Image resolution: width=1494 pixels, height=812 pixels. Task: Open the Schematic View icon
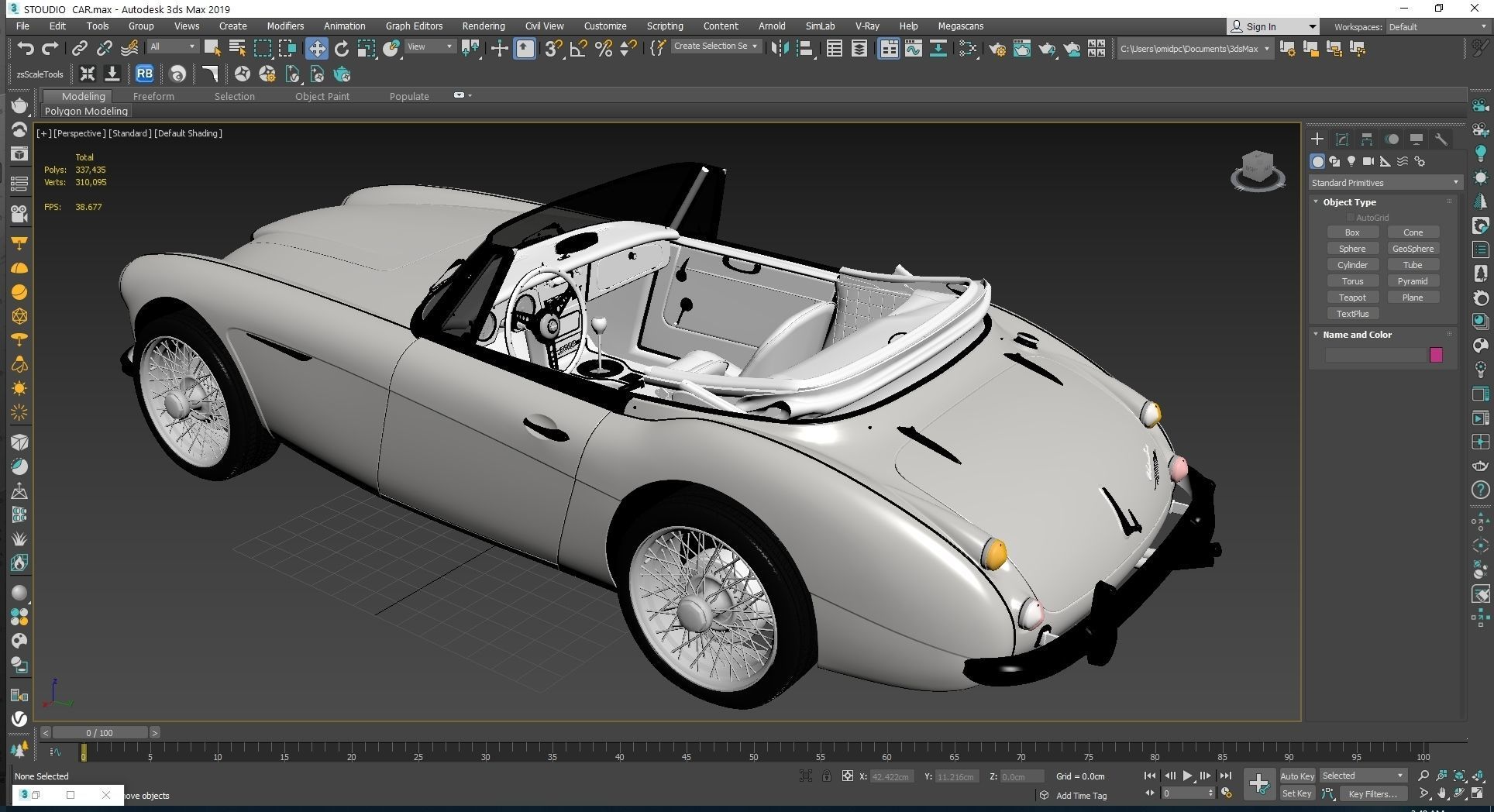coord(938,48)
